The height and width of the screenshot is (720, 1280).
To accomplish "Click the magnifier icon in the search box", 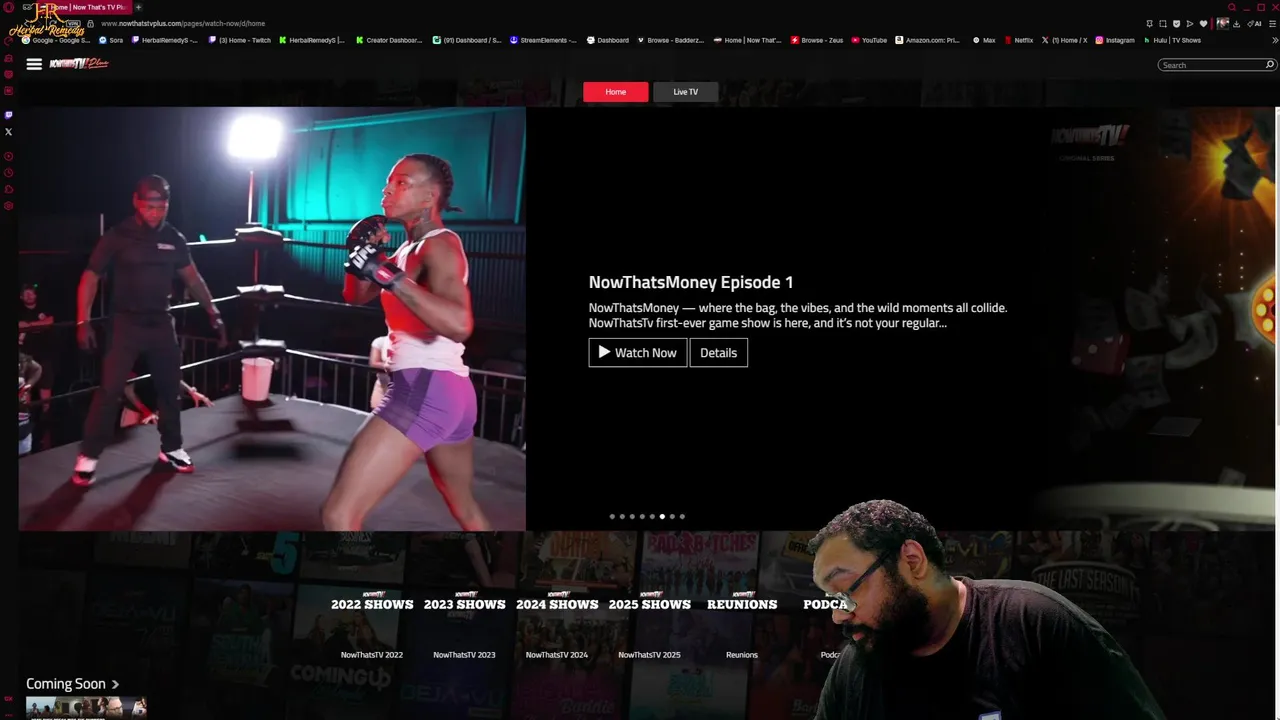I will pos(1270,65).
